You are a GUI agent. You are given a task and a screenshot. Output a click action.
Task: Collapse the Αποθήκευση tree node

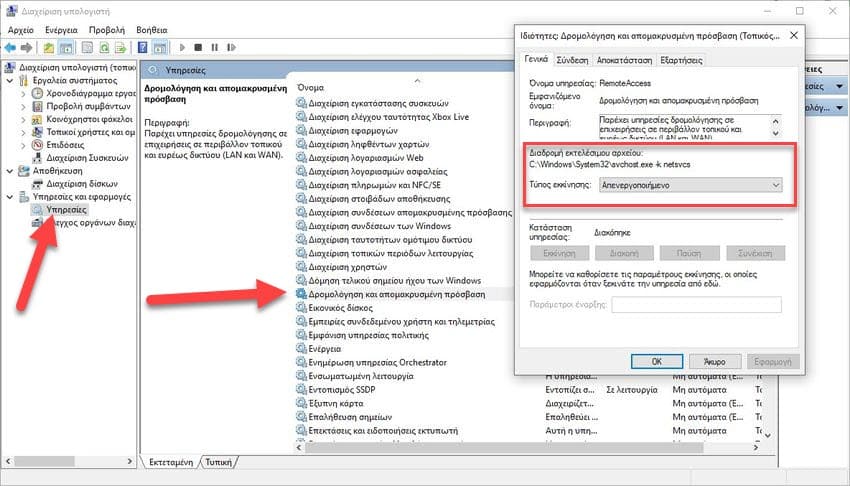point(10,171)
